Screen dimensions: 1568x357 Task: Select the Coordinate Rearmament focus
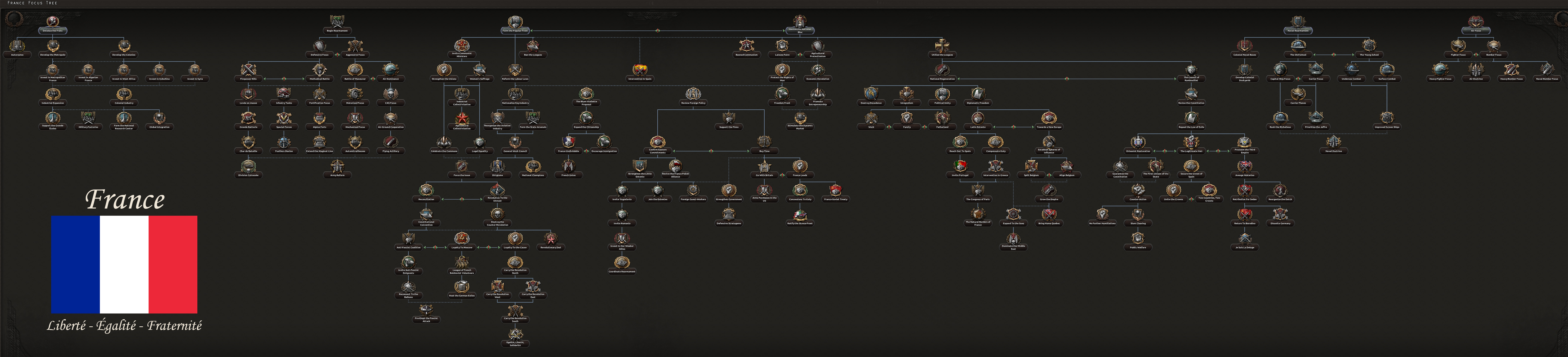[x=622, y=266]
